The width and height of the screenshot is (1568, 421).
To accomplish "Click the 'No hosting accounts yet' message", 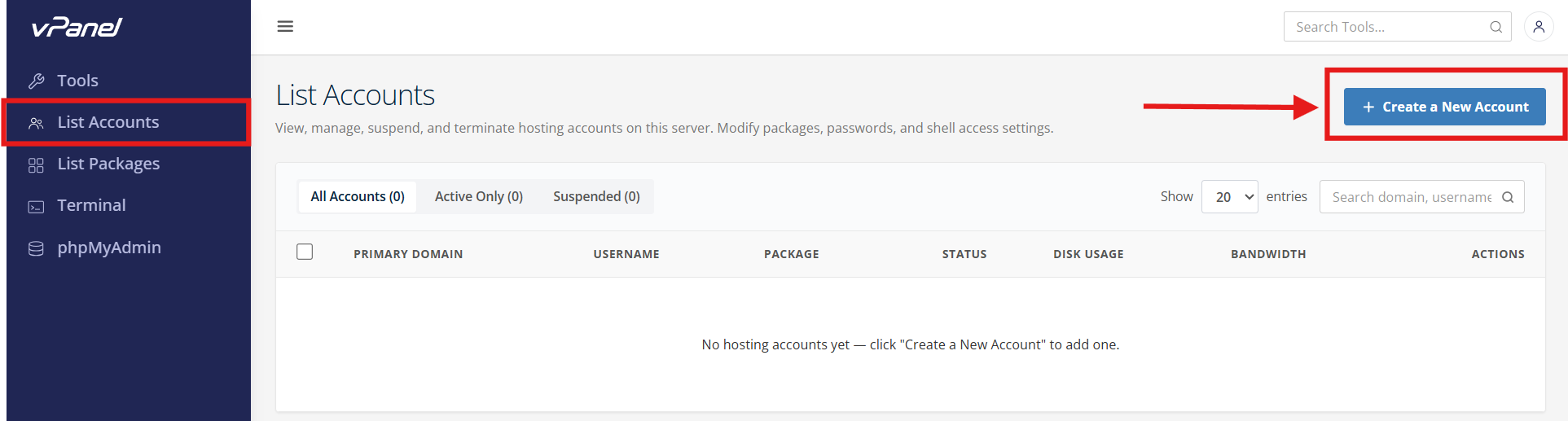I will [x=911, y=344].
